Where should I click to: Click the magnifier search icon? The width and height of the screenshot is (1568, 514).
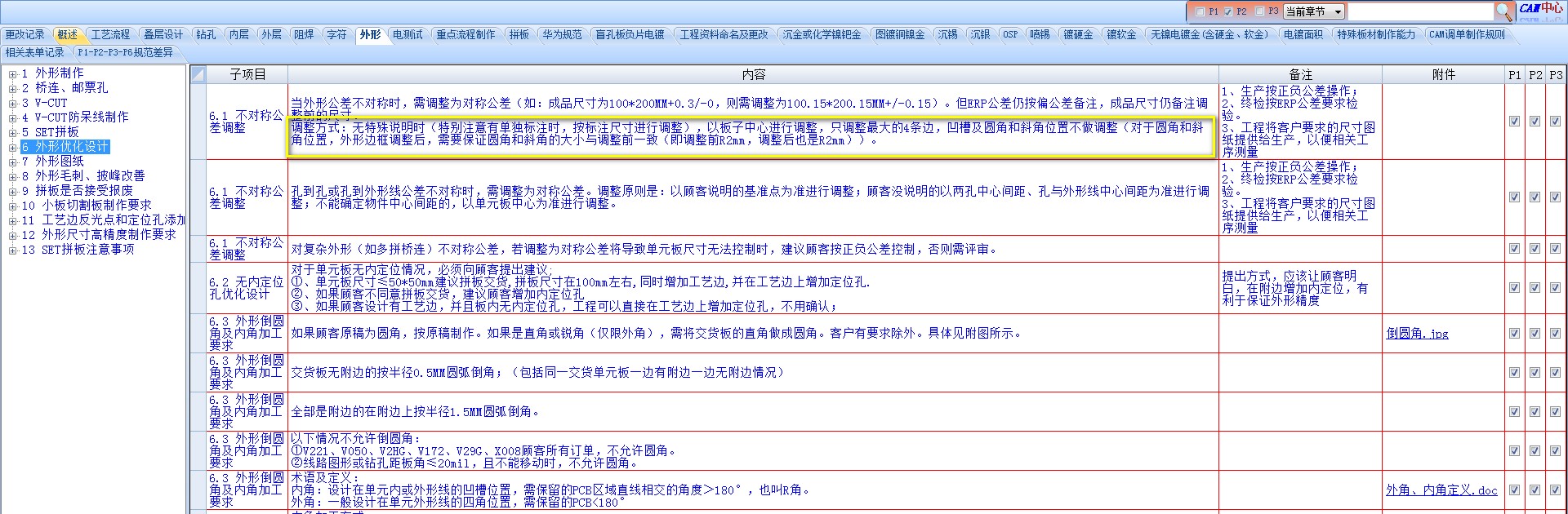1504,11
